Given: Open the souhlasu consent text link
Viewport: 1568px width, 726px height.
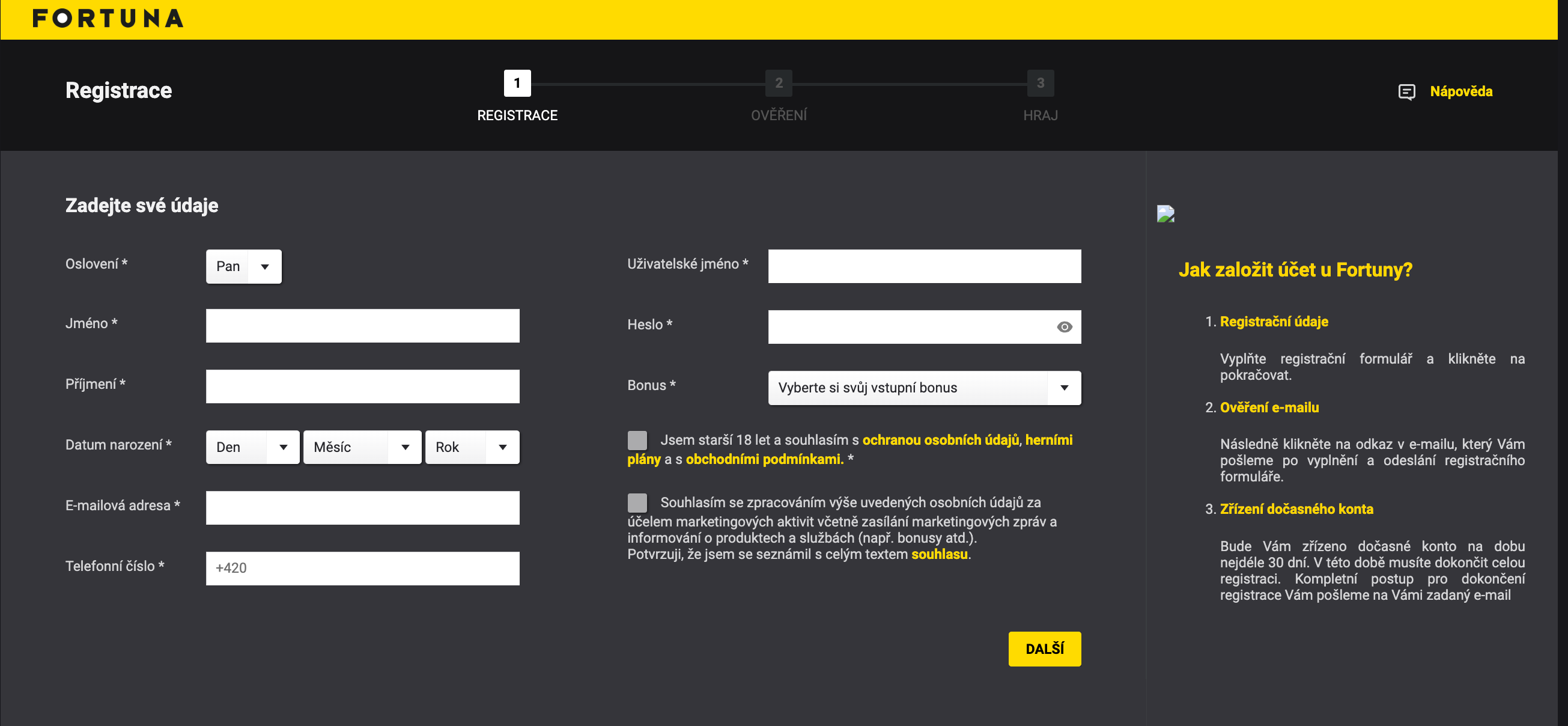Looking at the screenshot, I should click(939, 554).
